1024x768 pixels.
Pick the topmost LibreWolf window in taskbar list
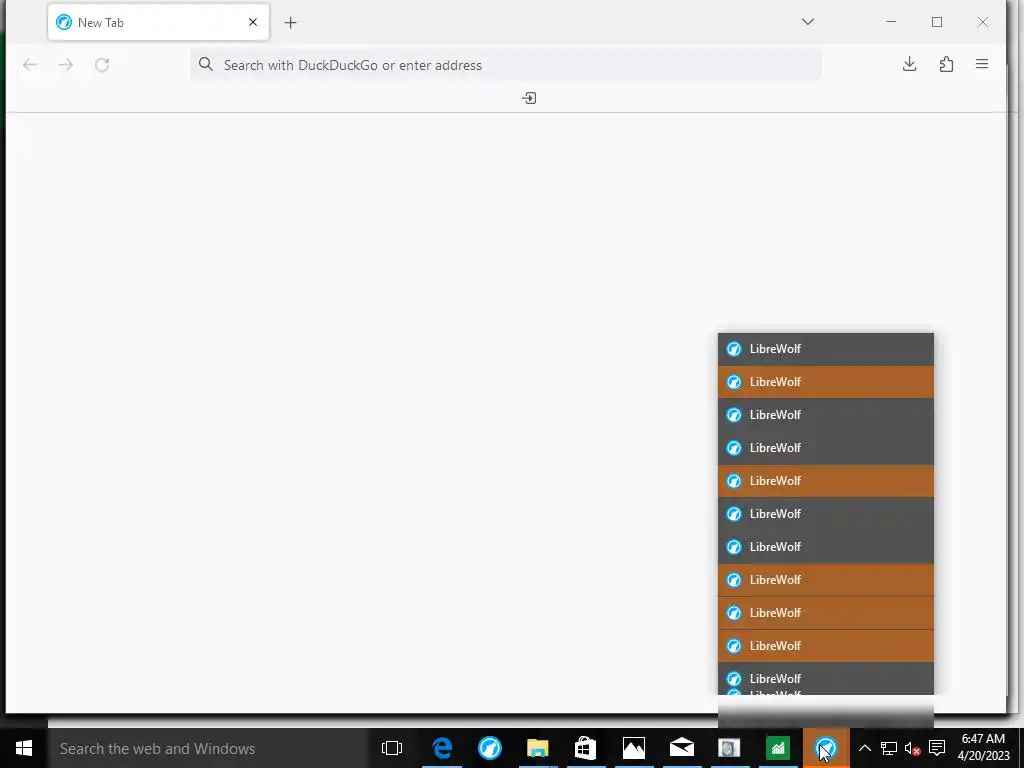[825, 349]
